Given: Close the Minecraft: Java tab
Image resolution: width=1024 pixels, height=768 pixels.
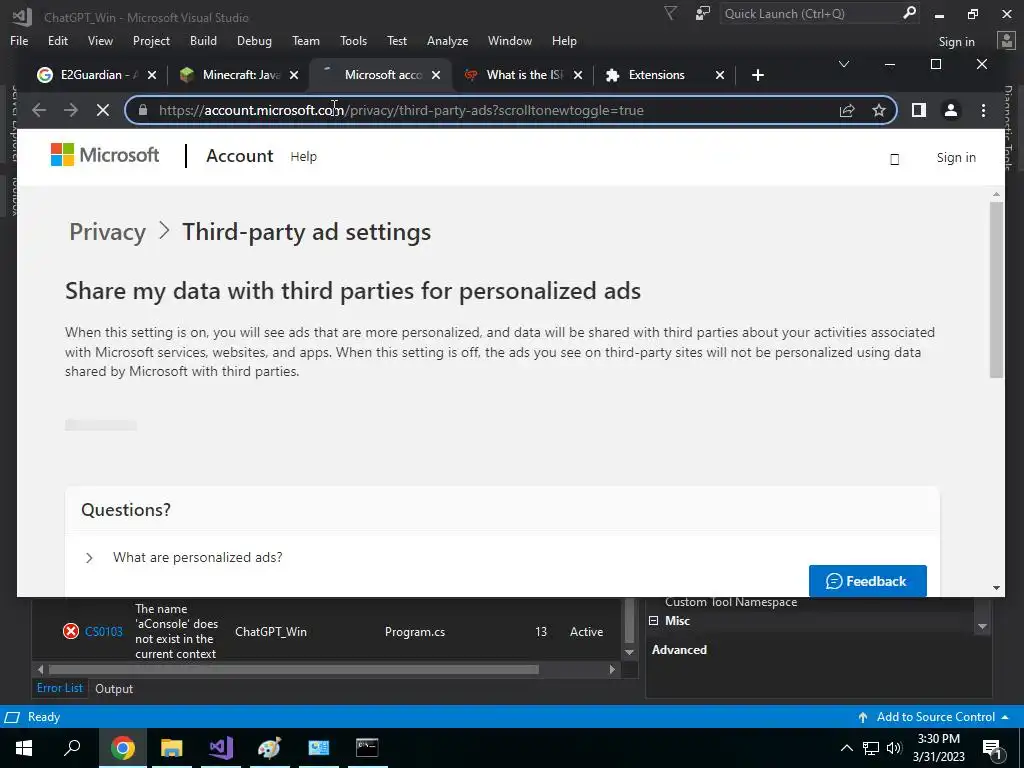Looking at the screenshot, I should pos(294,75).
